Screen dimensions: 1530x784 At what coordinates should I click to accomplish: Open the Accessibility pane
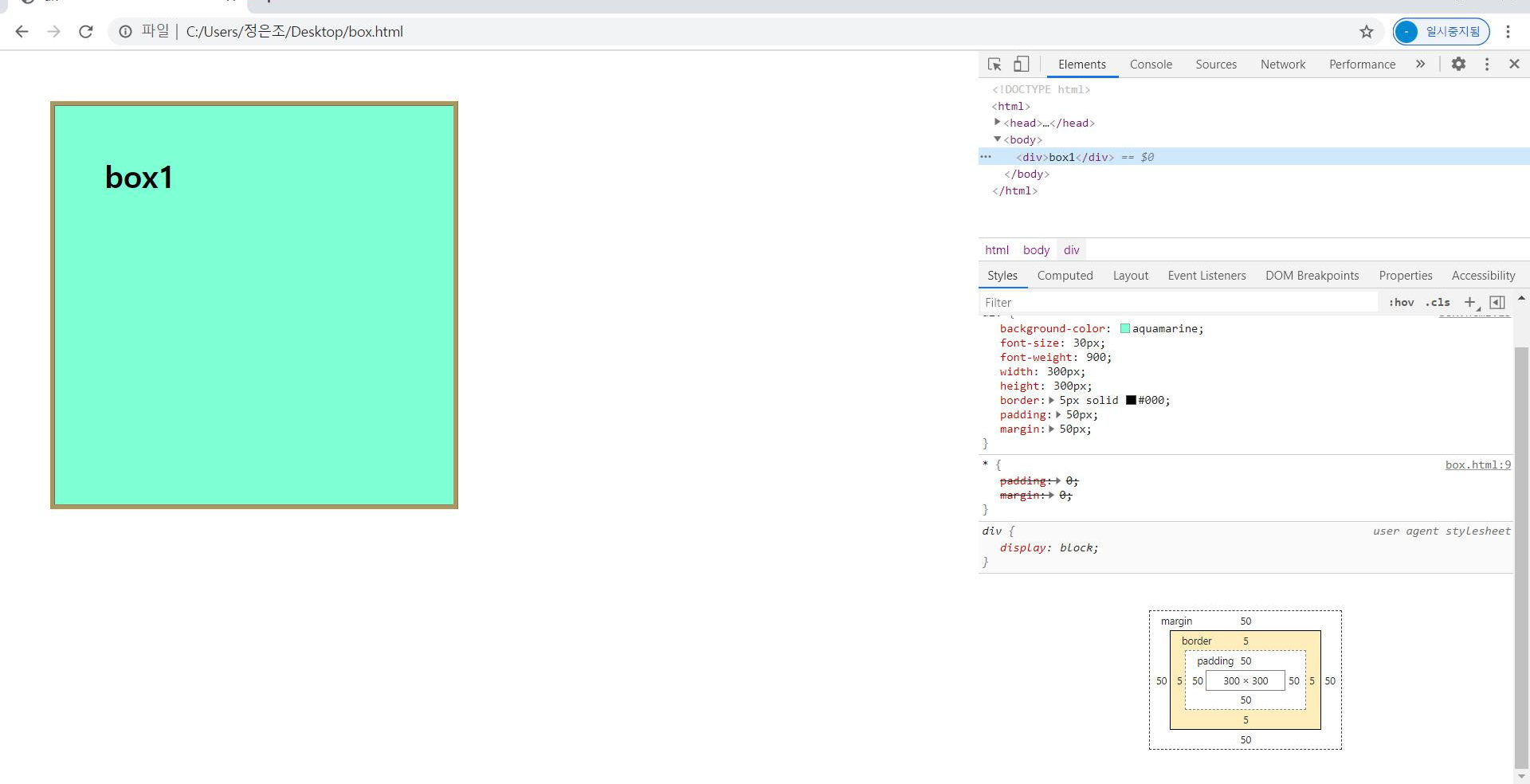[x=1483, y=276]
